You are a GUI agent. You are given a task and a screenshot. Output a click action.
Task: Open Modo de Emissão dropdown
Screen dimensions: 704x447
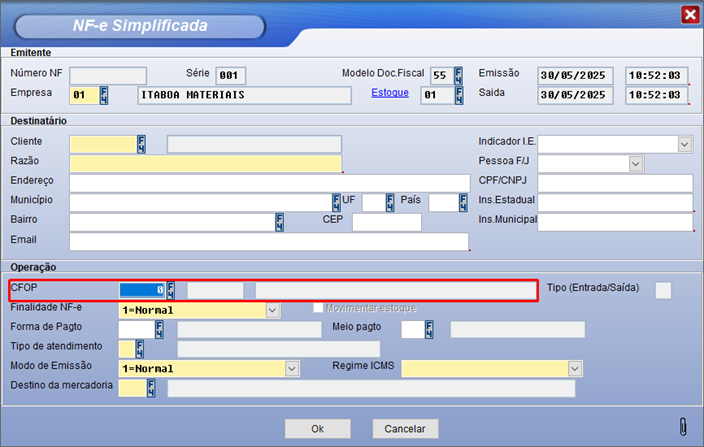point(292,369)
